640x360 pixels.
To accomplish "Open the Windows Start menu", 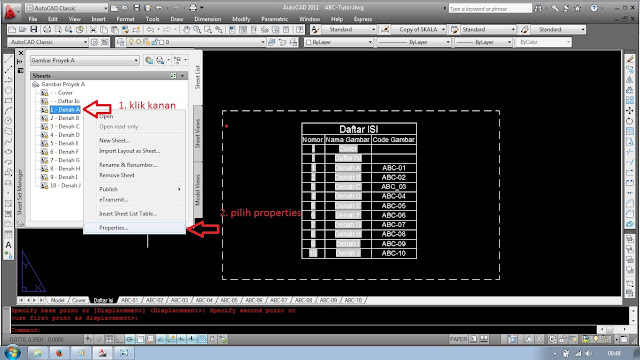I will pos(11,352).
